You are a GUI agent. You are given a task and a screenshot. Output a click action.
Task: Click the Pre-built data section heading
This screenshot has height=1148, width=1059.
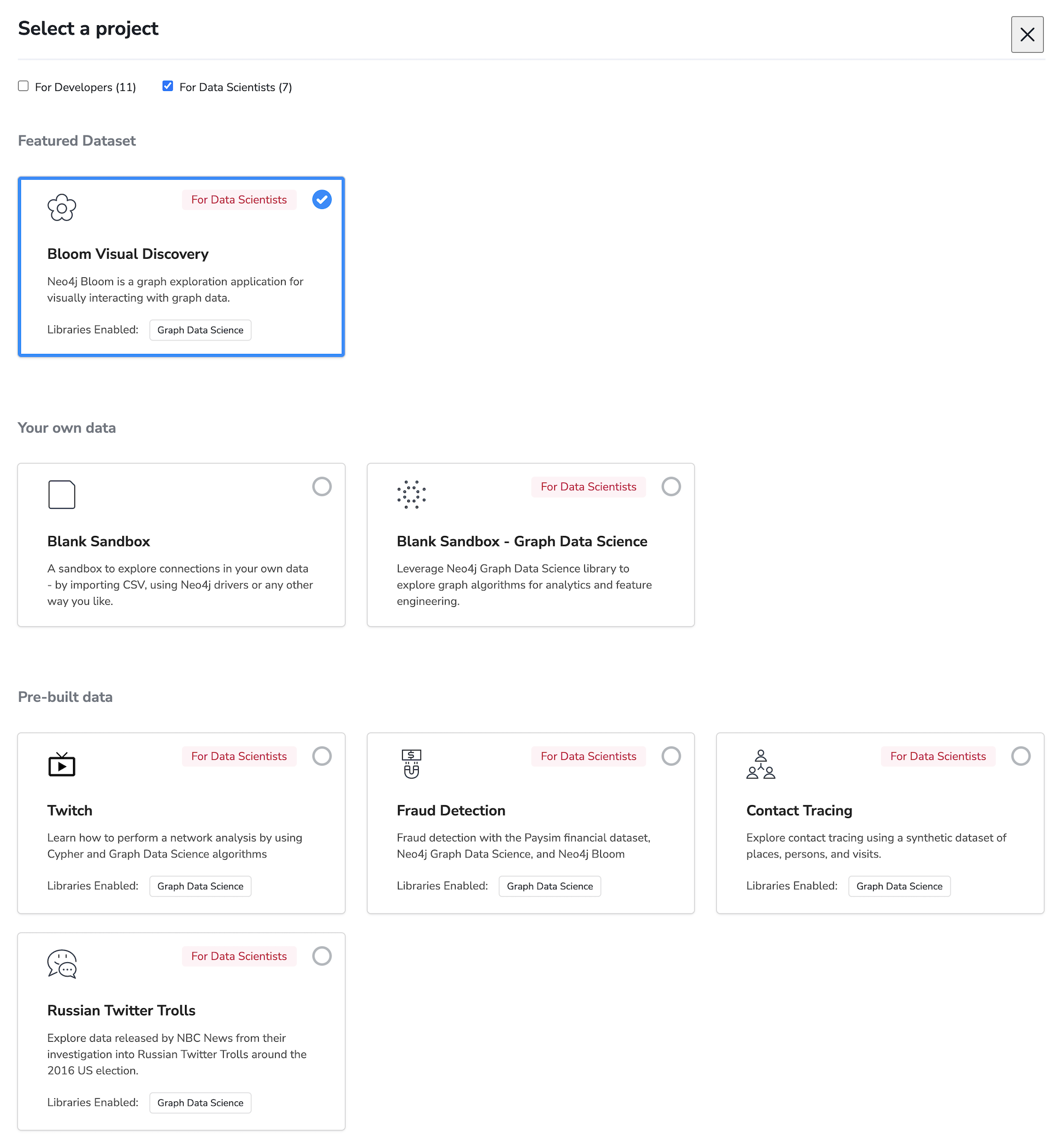[x=65, y=697]
